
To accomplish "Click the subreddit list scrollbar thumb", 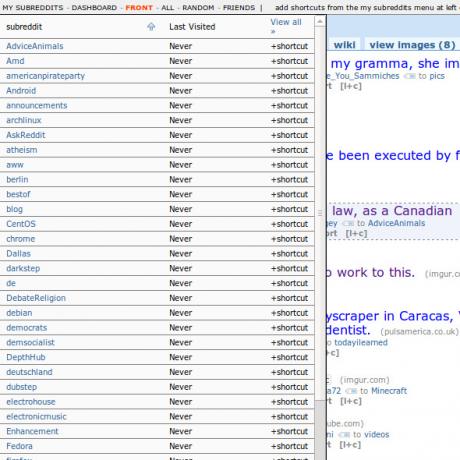I will [320, 213].
